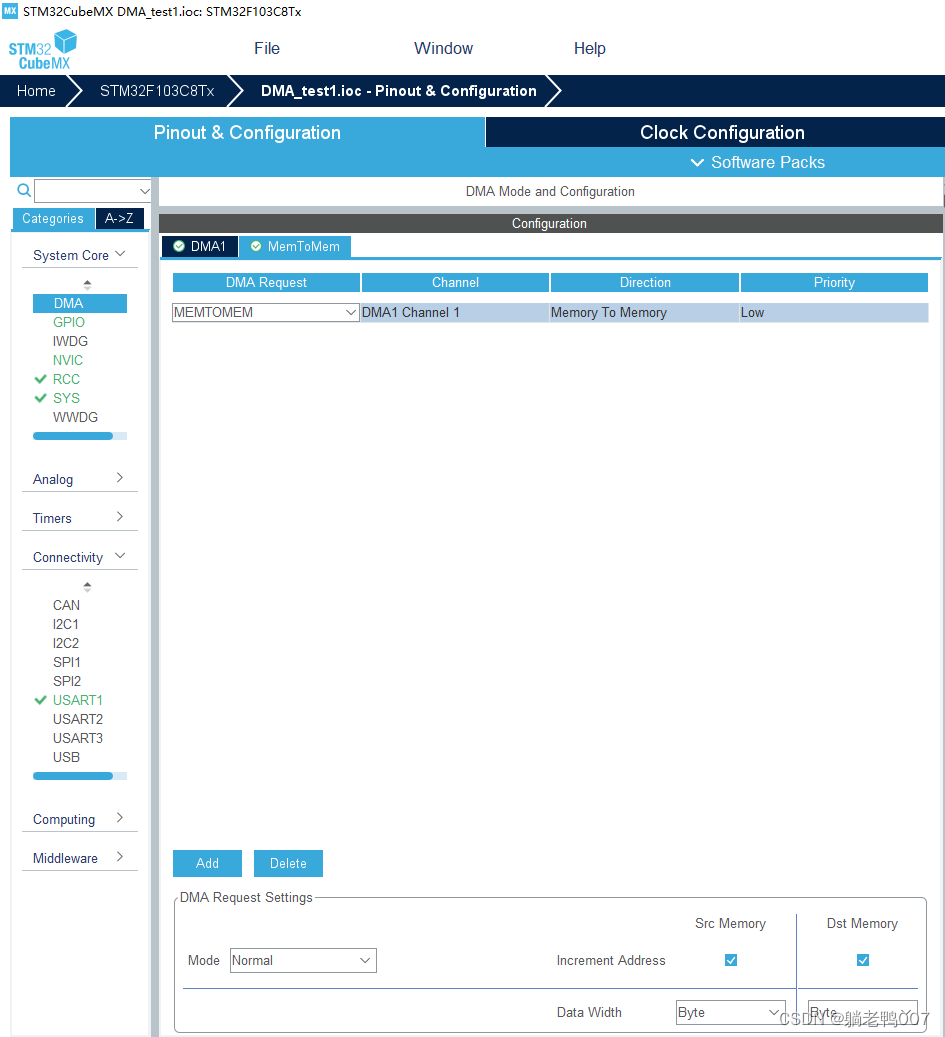Click the Delete button
Viewport: 945px width, 1037px height.
coord(288,863)
